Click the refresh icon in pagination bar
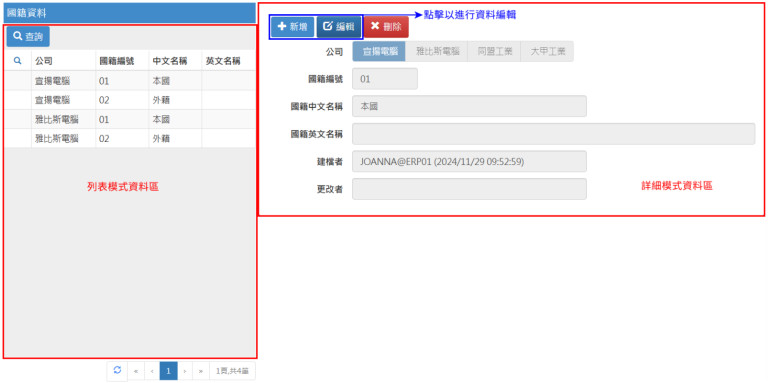This screenshot has width=768, height=383. pyautogui.click(x=117, y=371)
